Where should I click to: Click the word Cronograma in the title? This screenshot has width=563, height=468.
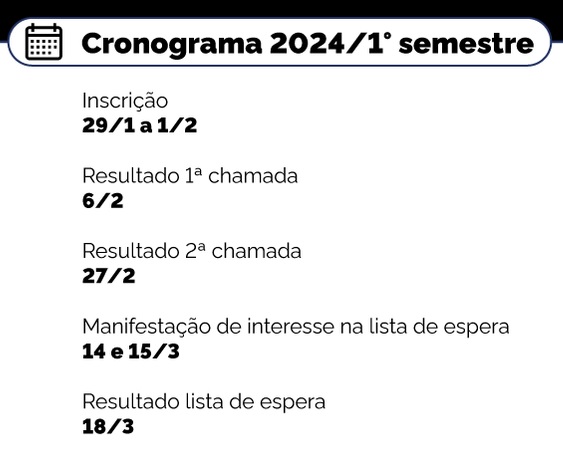pos(172,45)
